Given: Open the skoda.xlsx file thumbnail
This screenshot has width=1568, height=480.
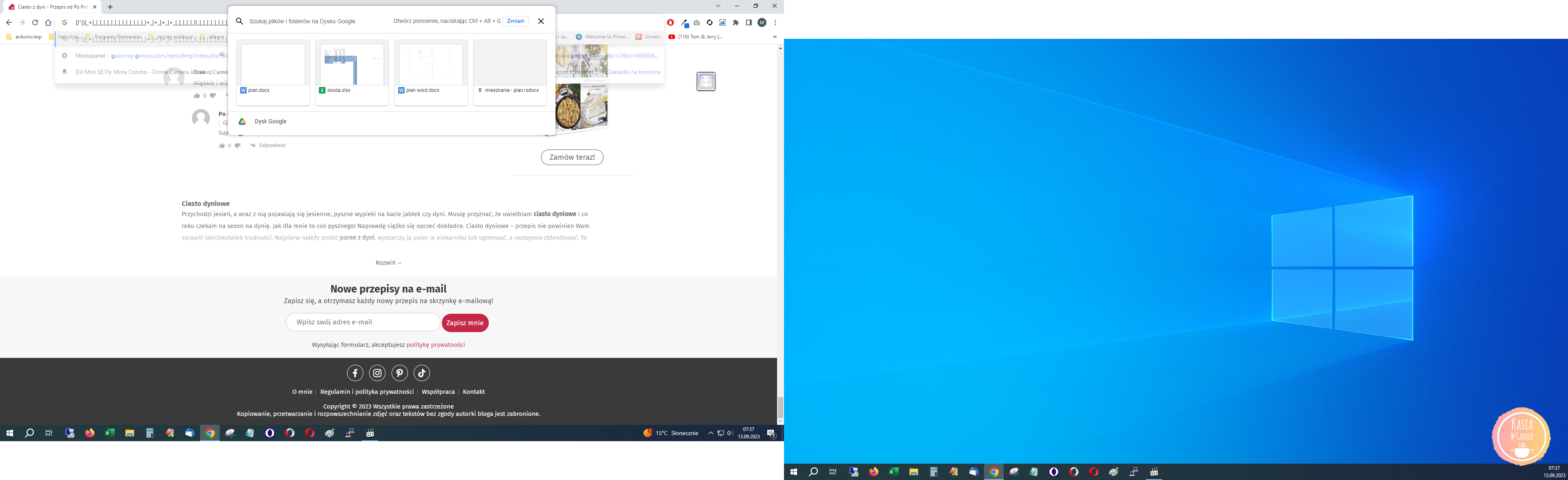Looking at the screenshot, I should point(352,73).
